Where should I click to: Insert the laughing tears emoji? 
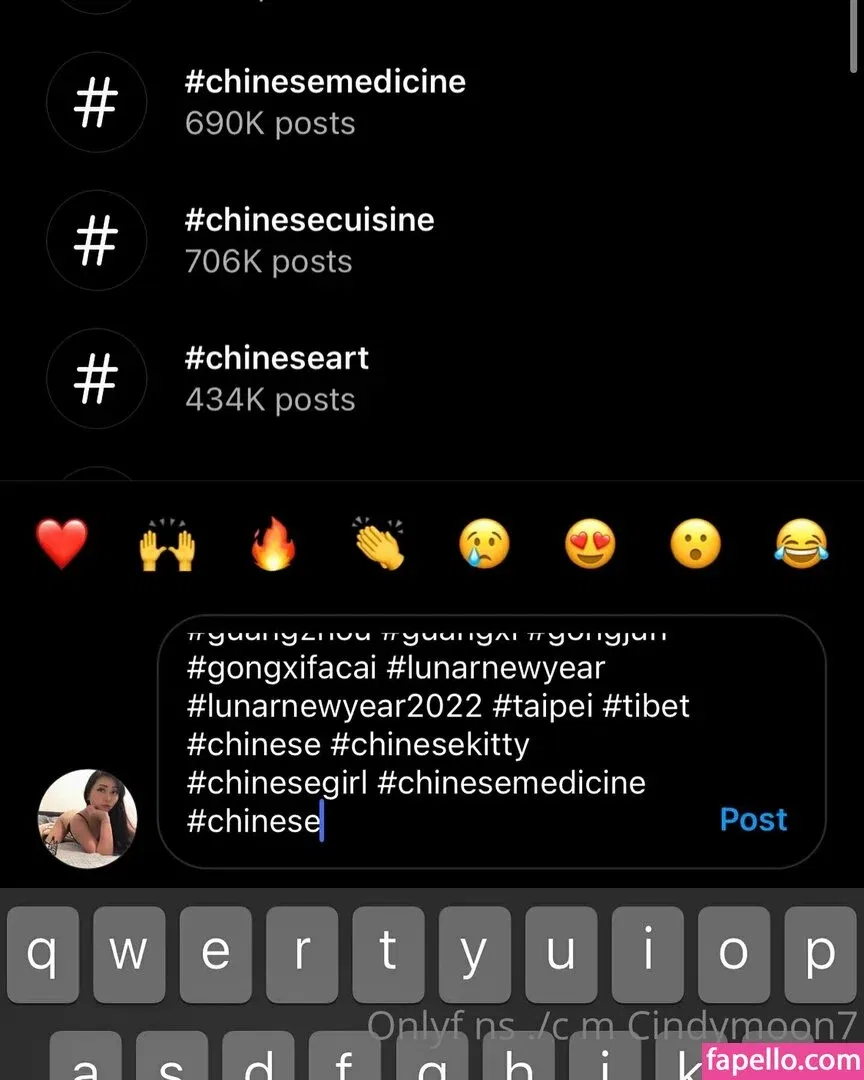(x=801, y=546)
